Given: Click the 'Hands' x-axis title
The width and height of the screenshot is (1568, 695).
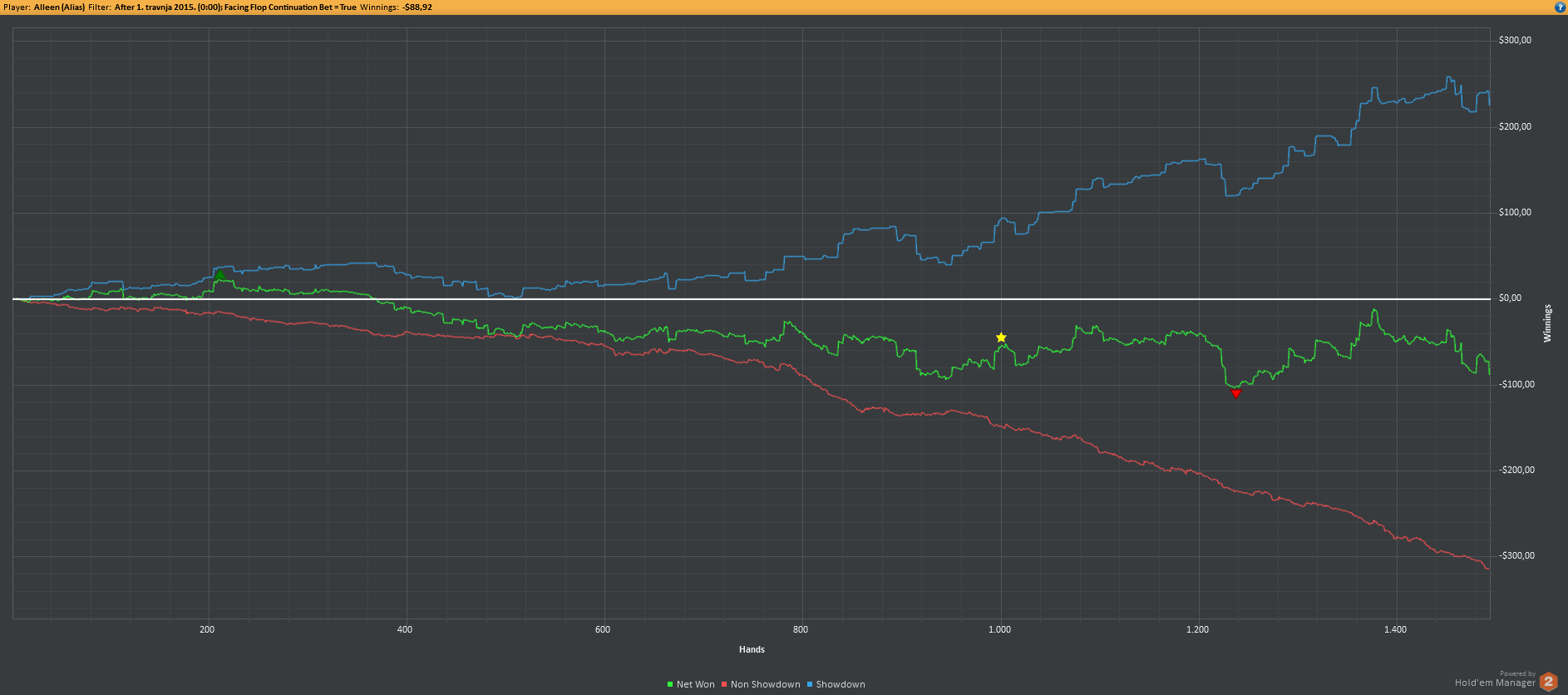Looking at the screenshot, I should coord(752,649).
